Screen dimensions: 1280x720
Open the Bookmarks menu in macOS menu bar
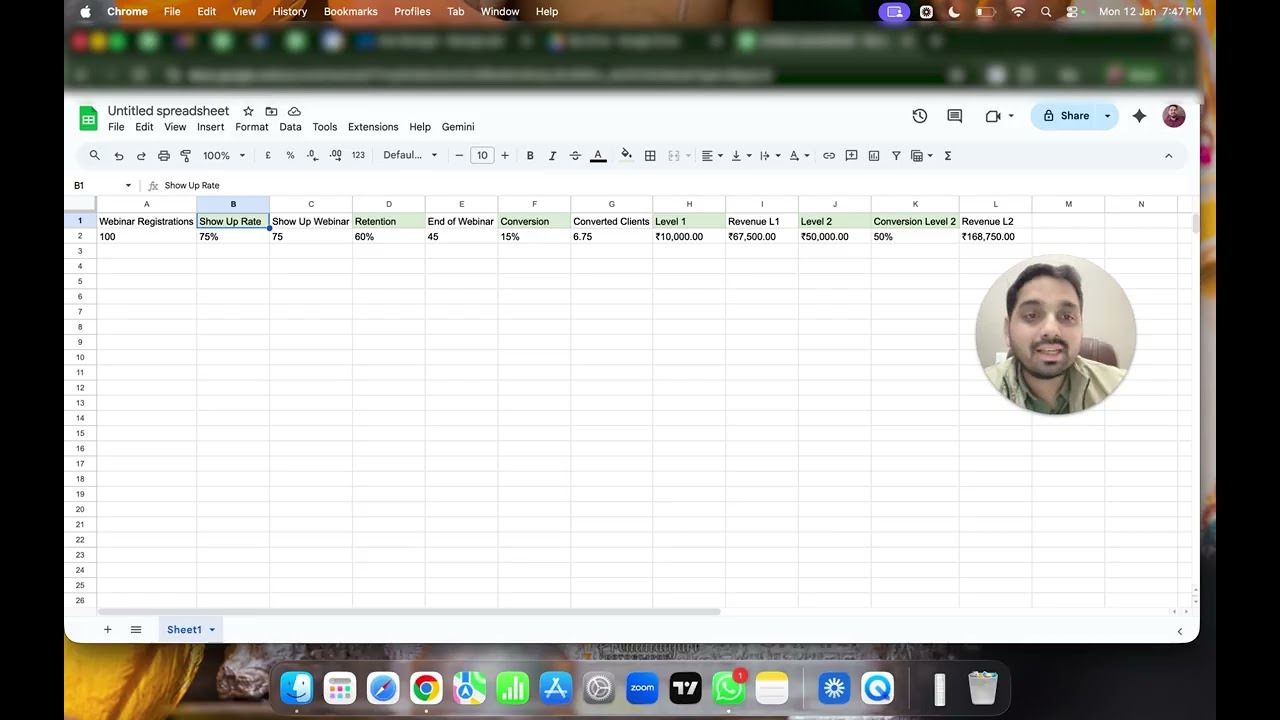[350, 12]
